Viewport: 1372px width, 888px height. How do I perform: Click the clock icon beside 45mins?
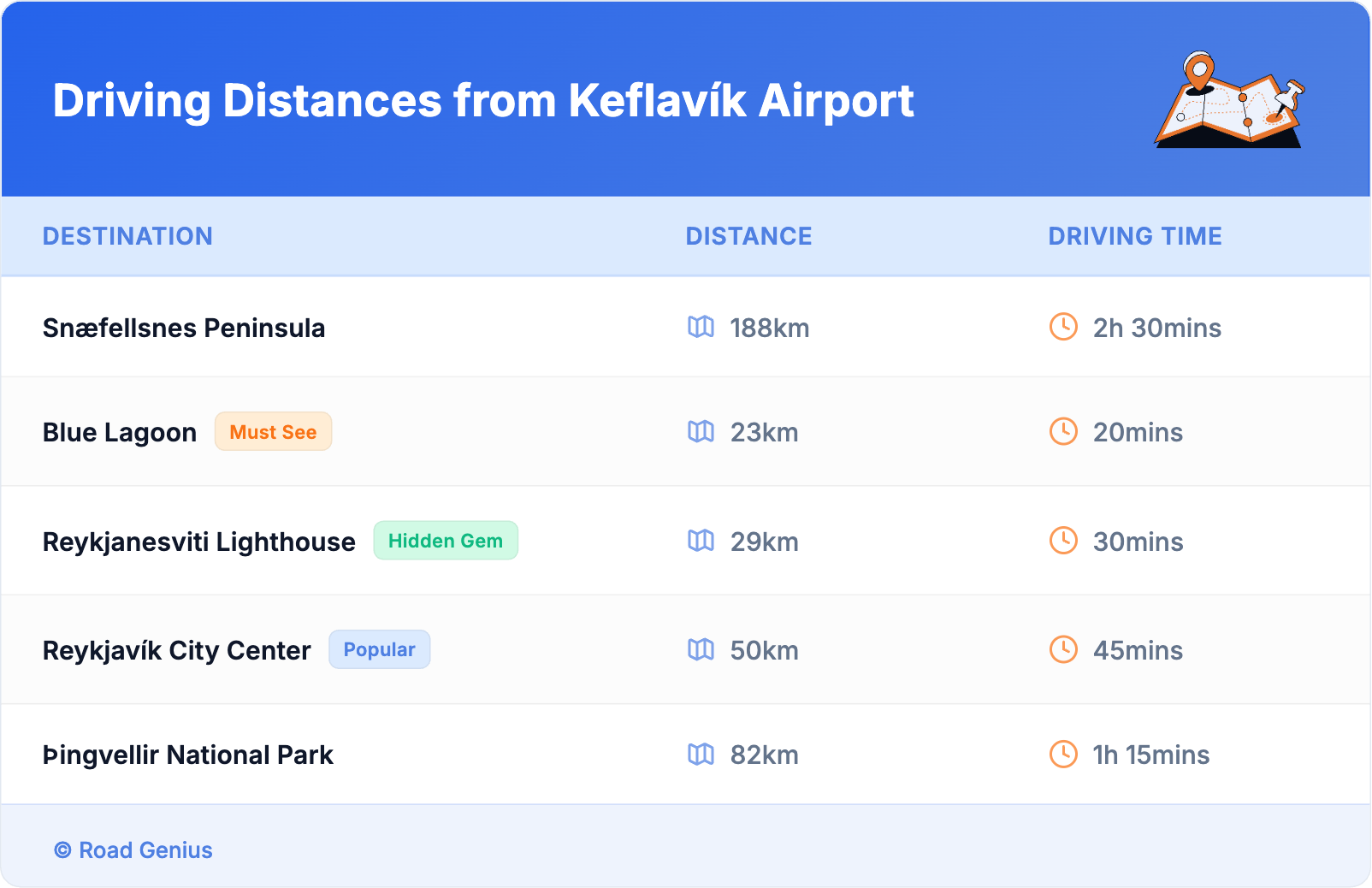1063,649
